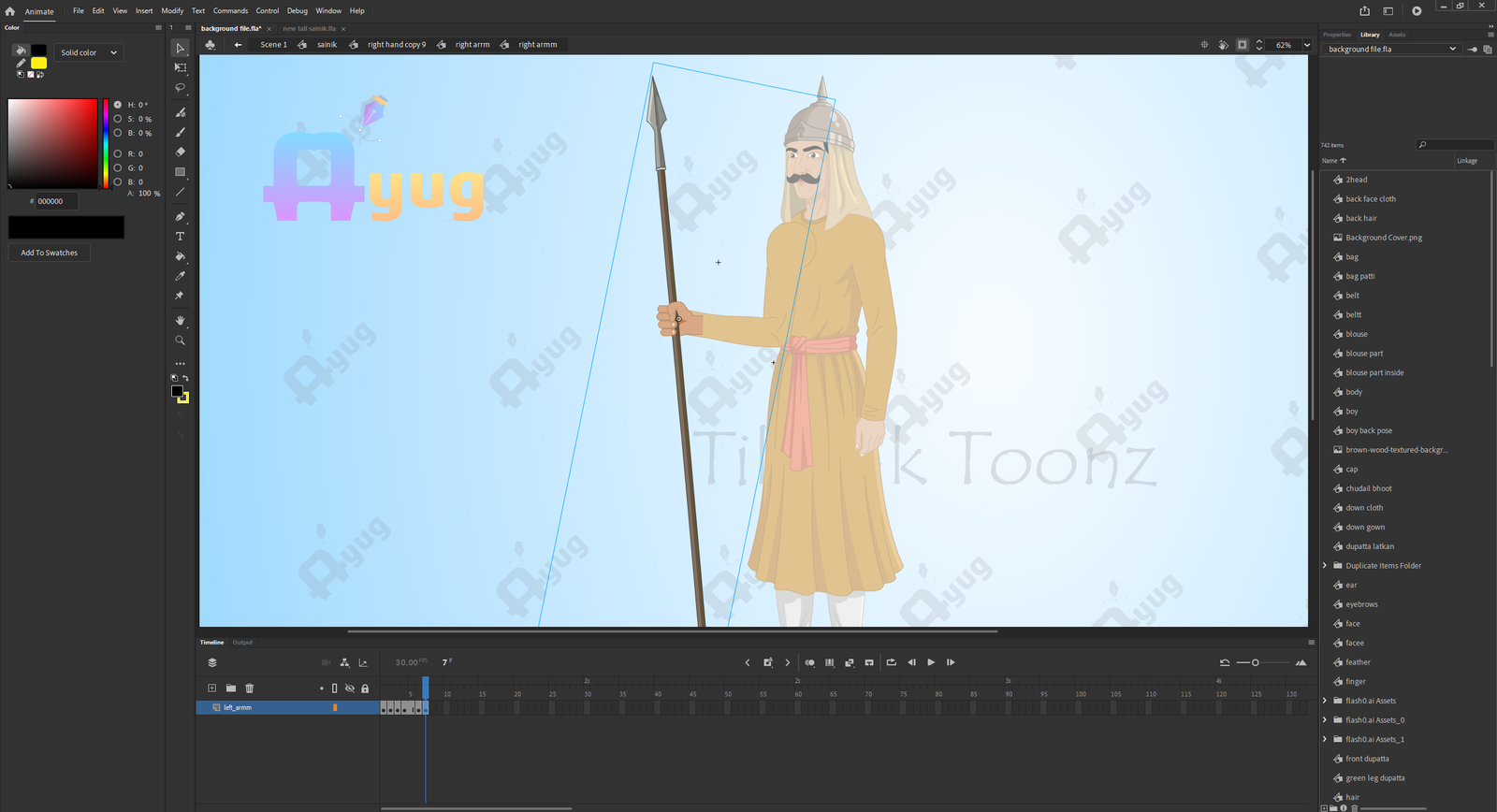Click the Add To Swatches button
1497x812 pixels.
[x=50, y=253]
